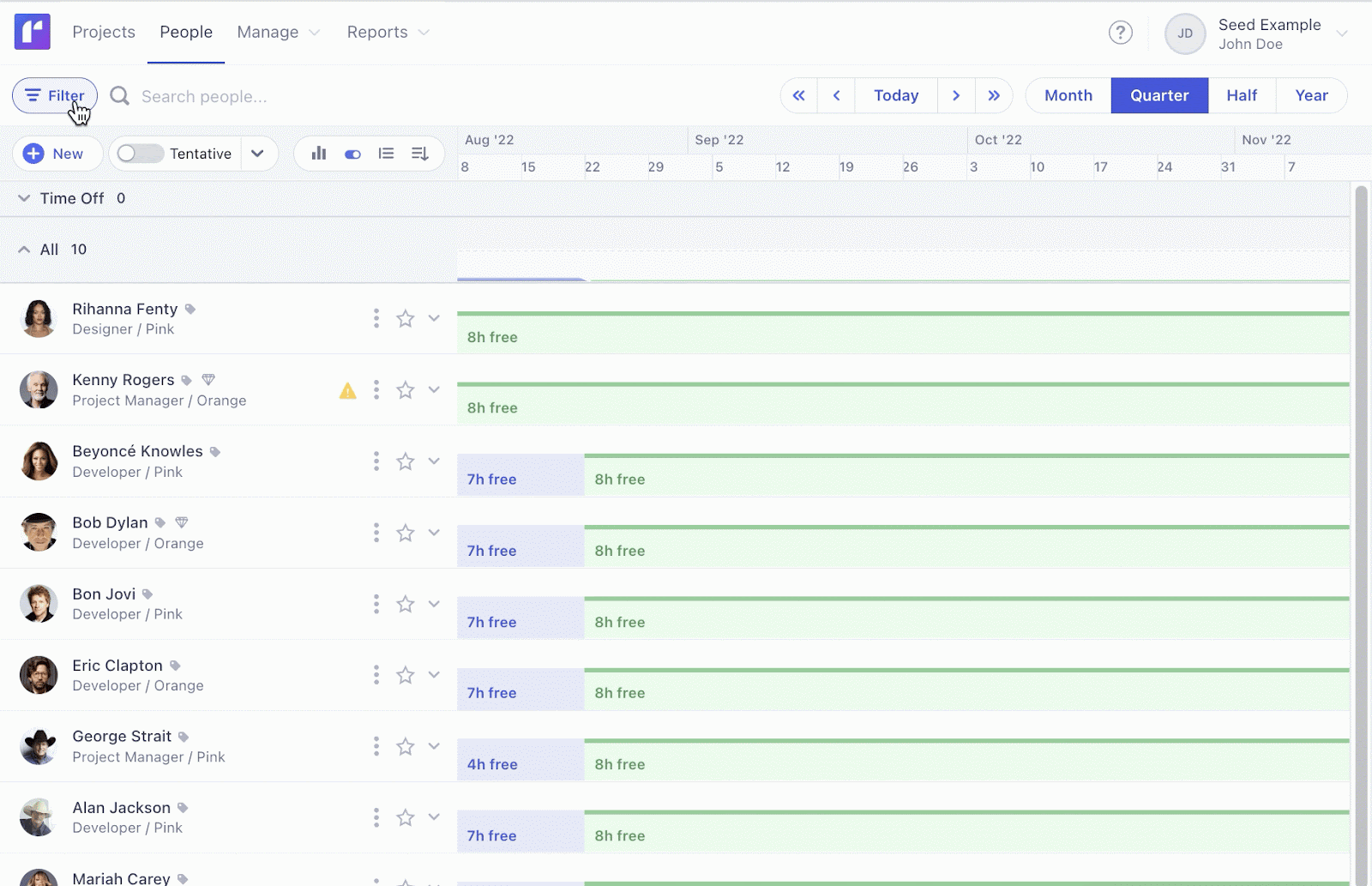Open the three-dot menu for Rihanna Fenty
The height and width of the screenshot is (886, 1372).
[x=376, y=318]
